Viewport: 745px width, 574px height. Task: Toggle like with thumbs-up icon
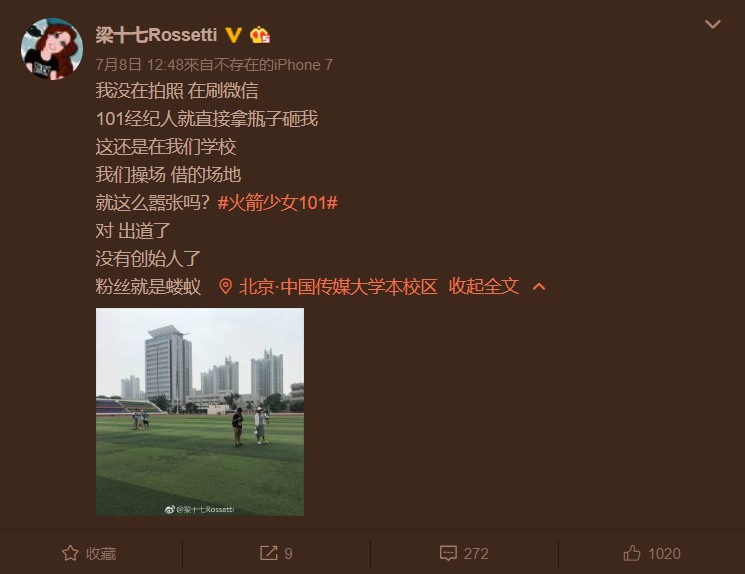pyautogui.click(x=631, y=553)
